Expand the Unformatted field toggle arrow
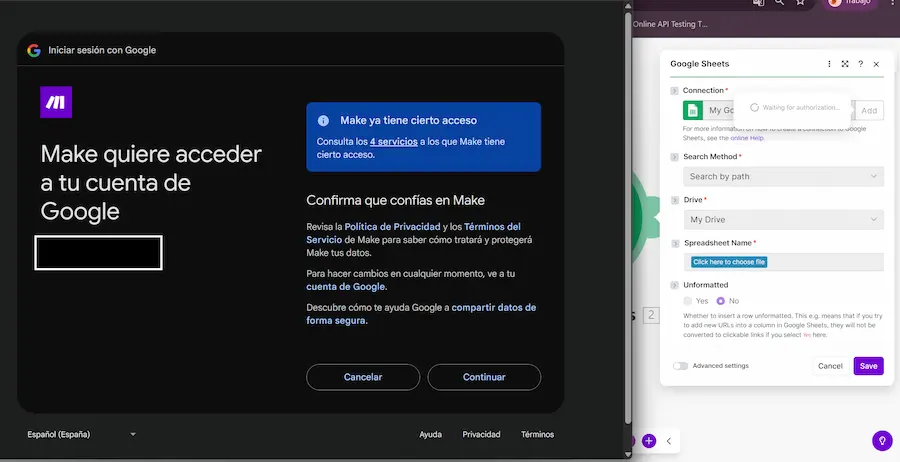Screen dimensions: 900x462 click(x=674, y=285)
